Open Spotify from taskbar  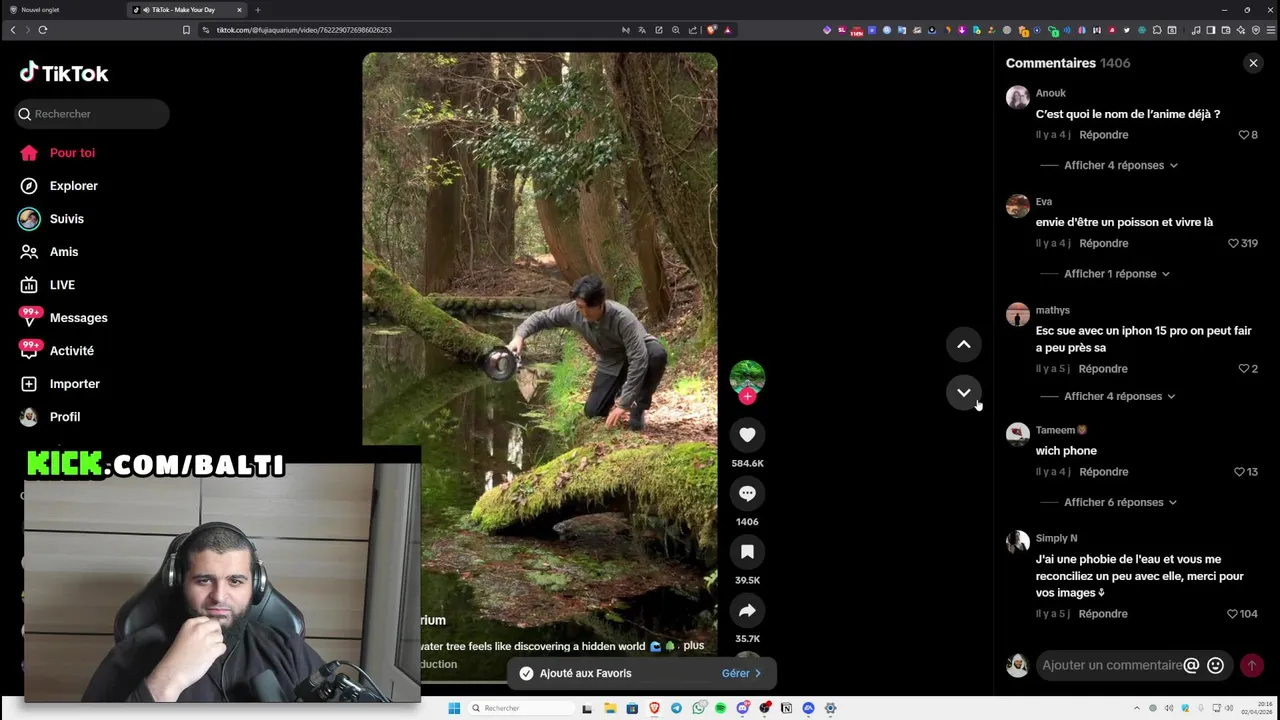[720, 708]
